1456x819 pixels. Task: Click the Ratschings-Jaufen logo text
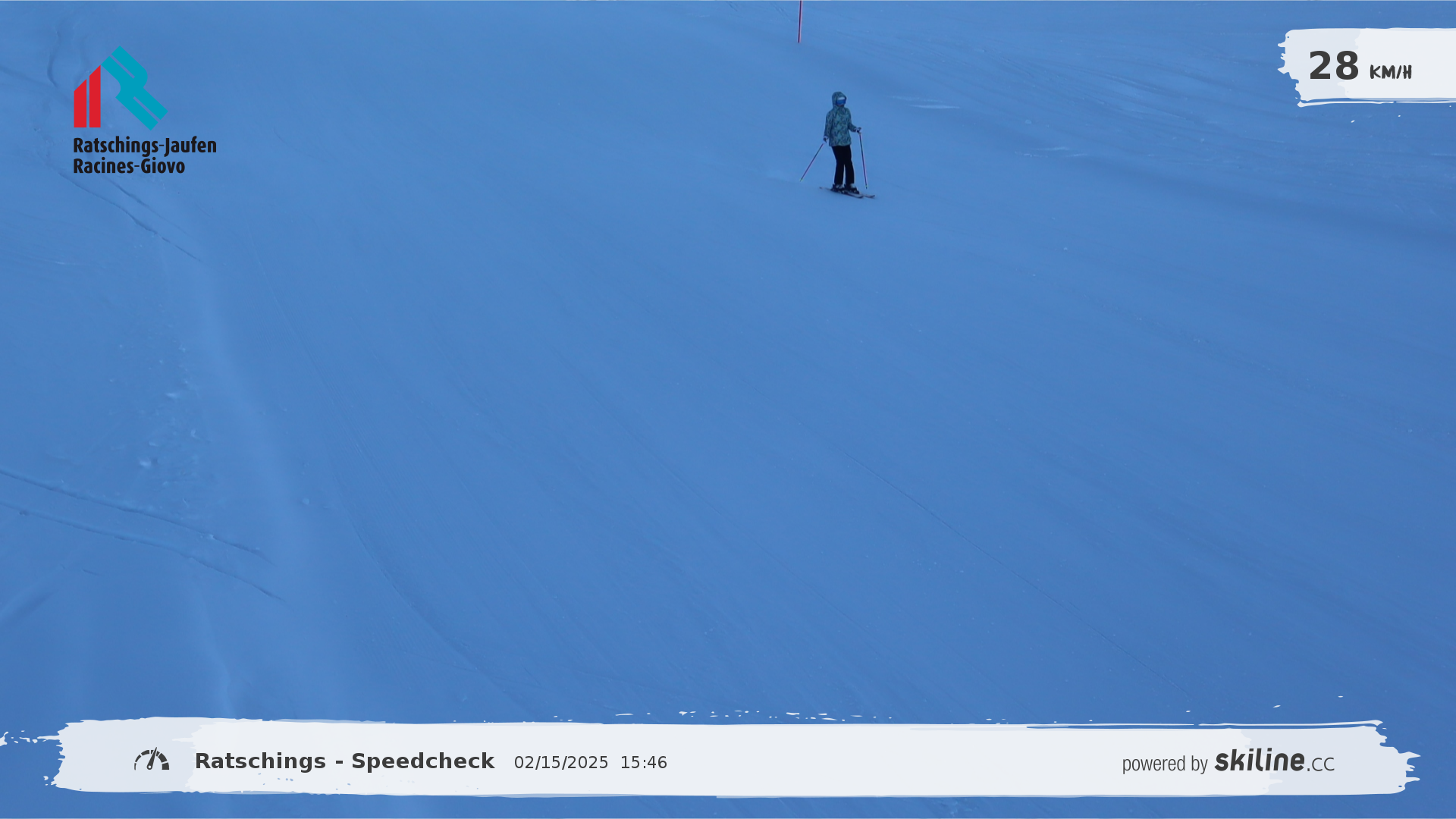point(144,145)
